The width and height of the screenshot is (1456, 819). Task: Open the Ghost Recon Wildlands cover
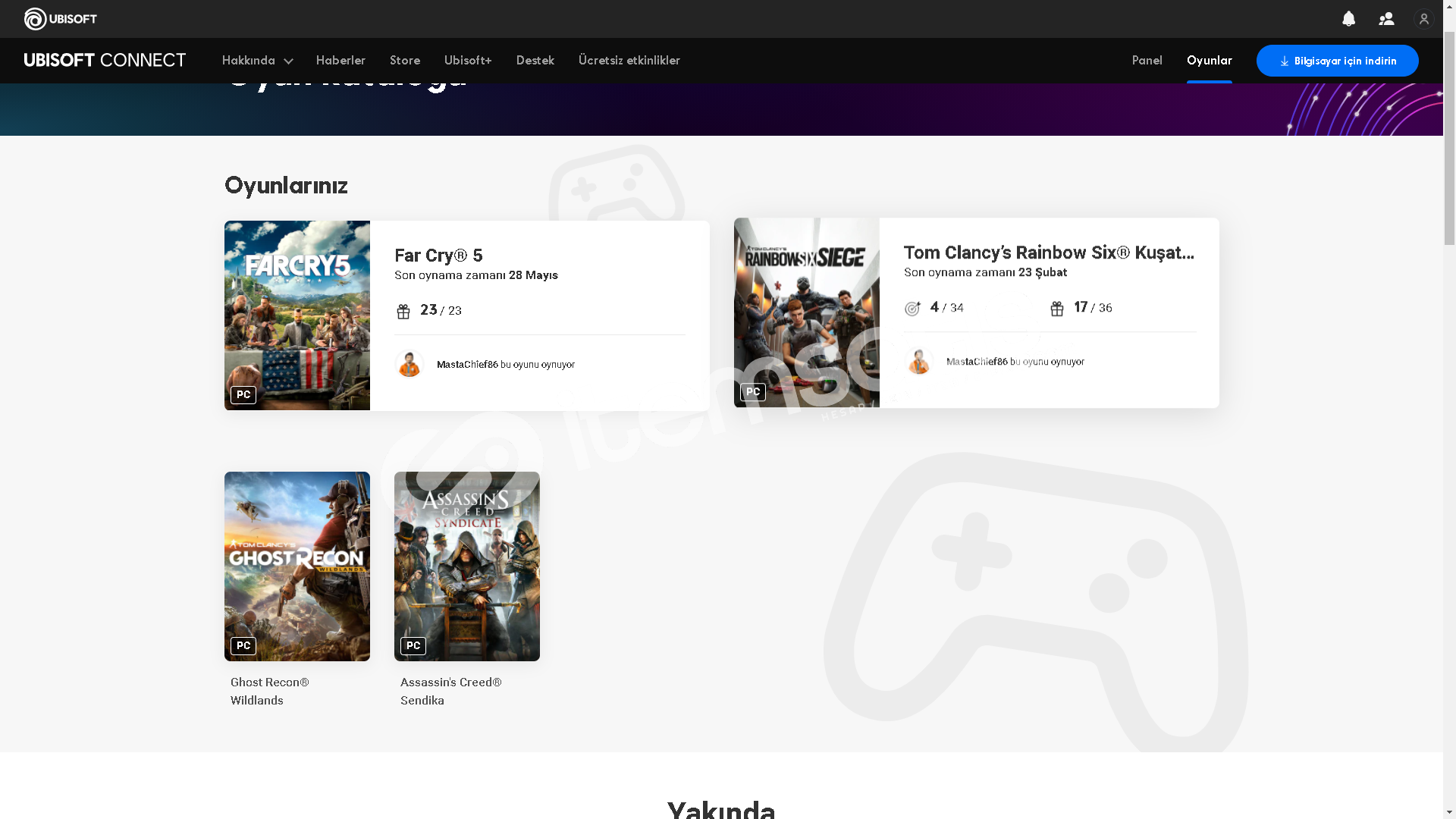coord(297,566)
